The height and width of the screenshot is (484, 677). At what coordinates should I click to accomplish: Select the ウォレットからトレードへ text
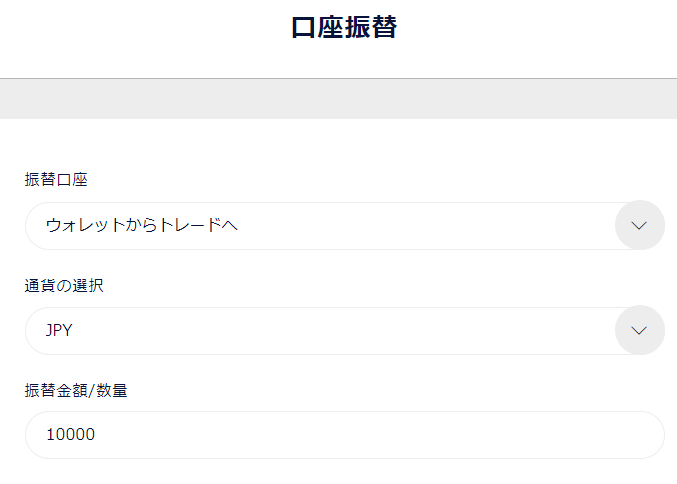point(142,226)
